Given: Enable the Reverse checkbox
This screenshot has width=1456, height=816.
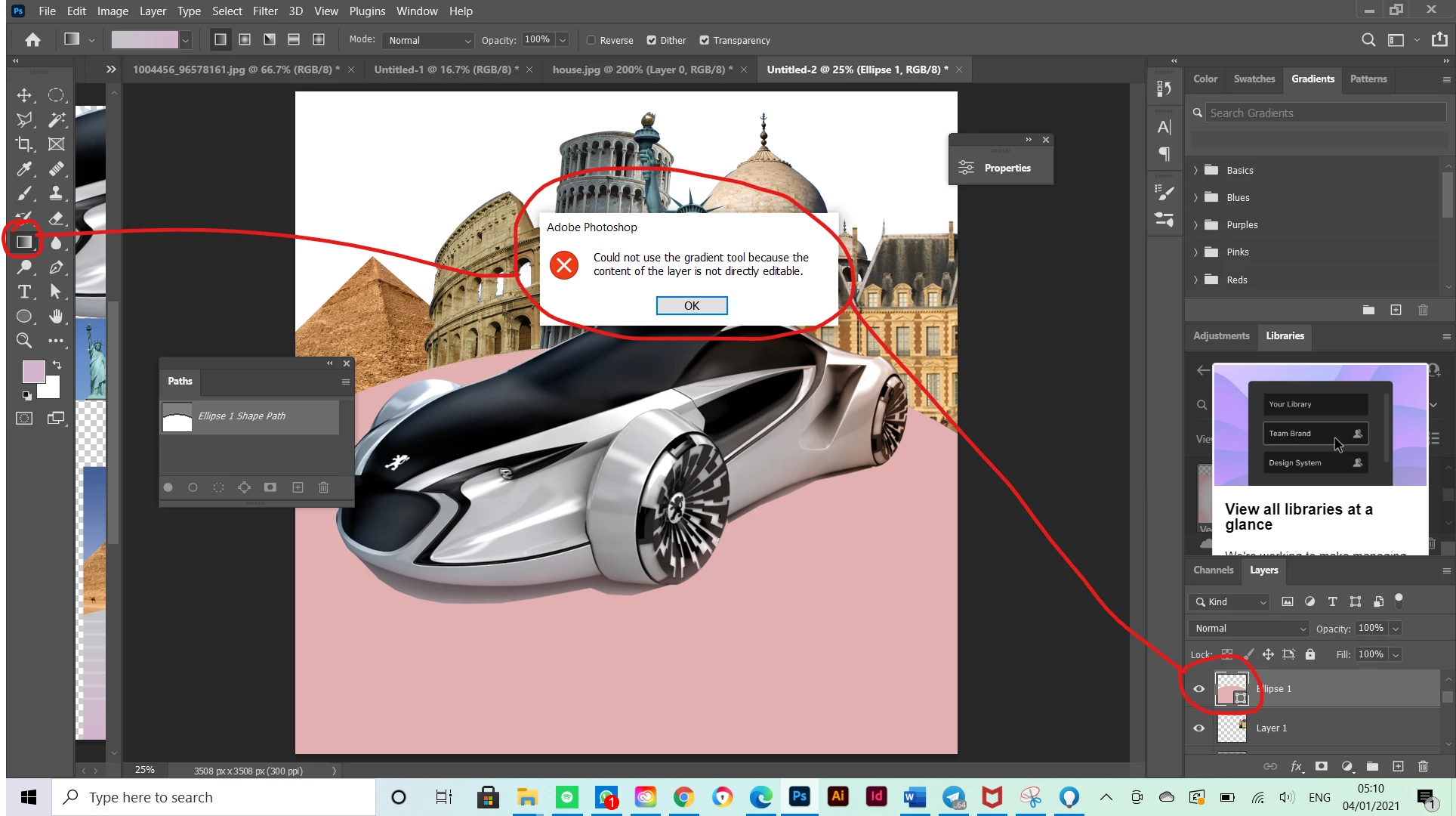Looking at the screenshot, I should pos(591,40).
